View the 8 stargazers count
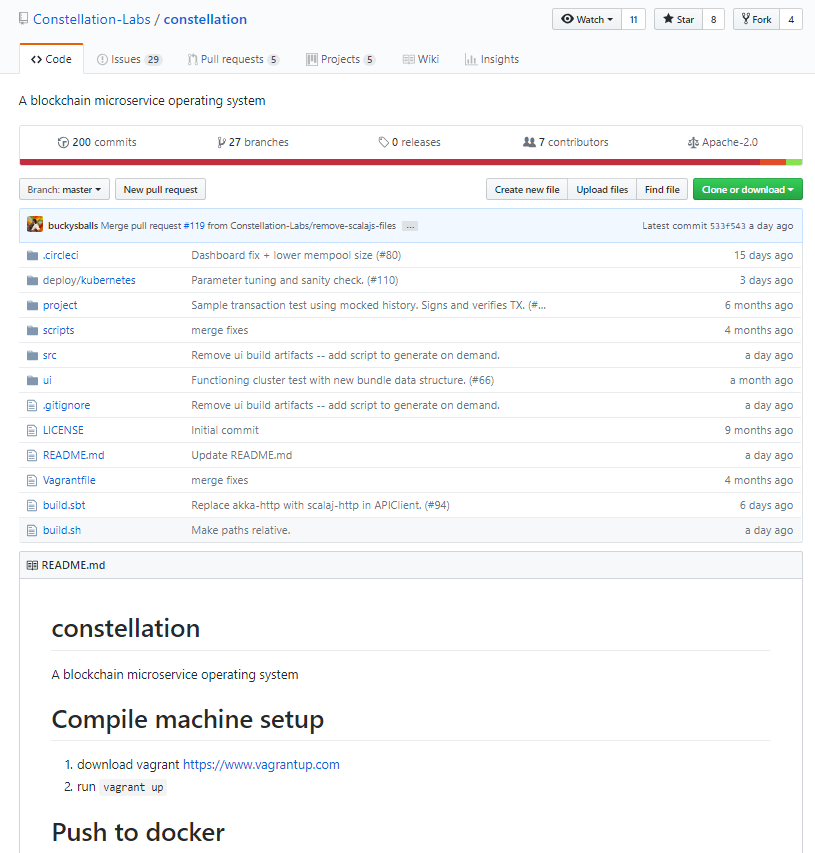The image size is (815, 853). 713,19
